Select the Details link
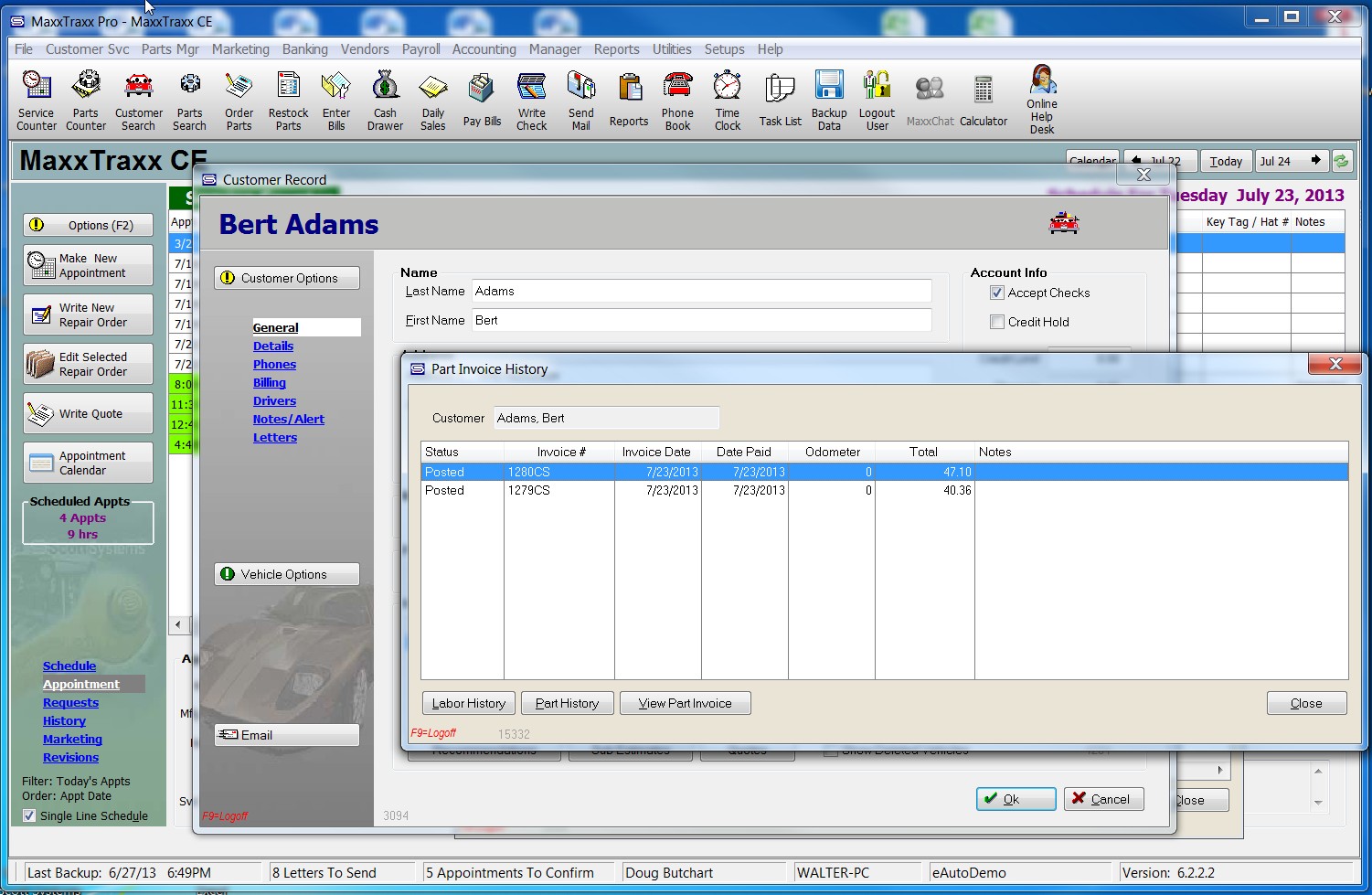 [273, 346]
